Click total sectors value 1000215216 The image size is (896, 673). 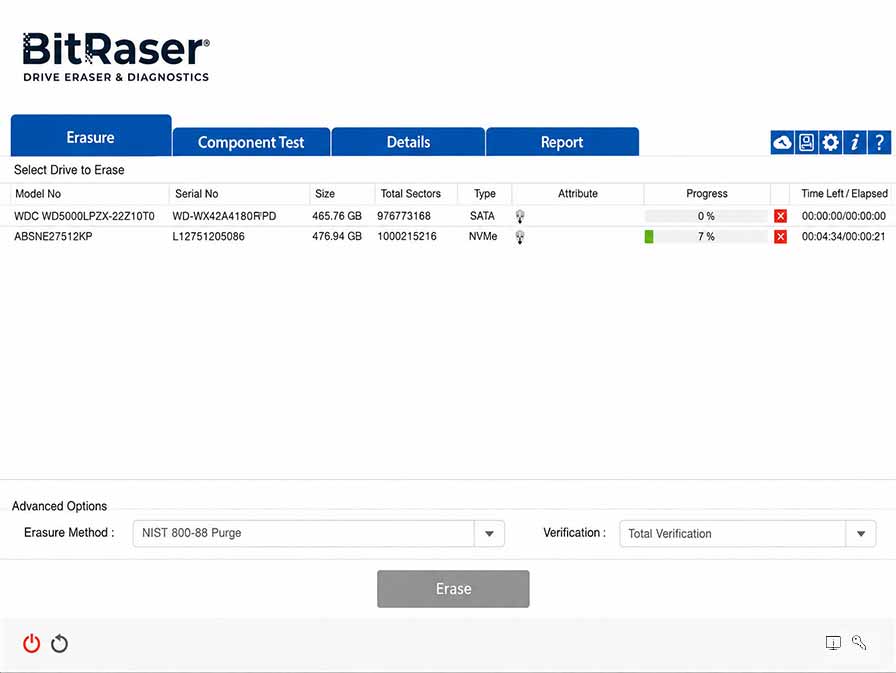click(x=407, y=237)
